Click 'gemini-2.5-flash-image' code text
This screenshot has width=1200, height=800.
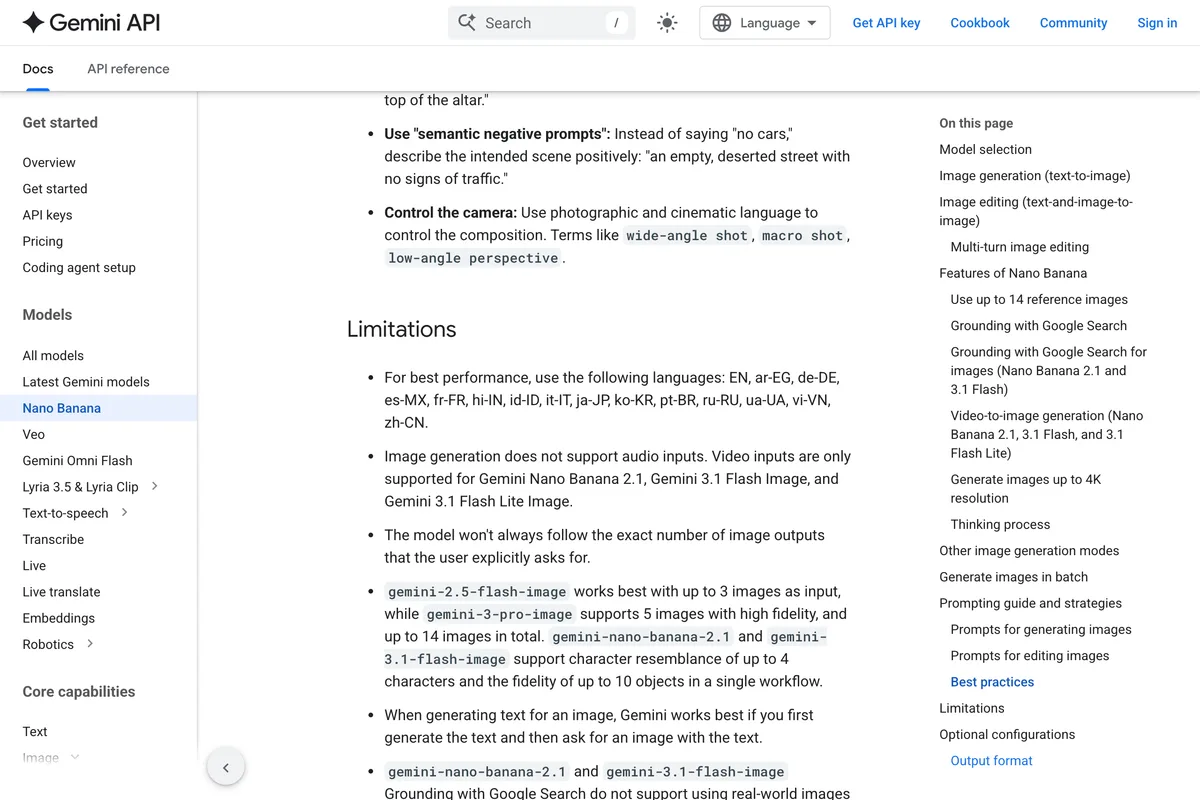[x=477, y=591]
